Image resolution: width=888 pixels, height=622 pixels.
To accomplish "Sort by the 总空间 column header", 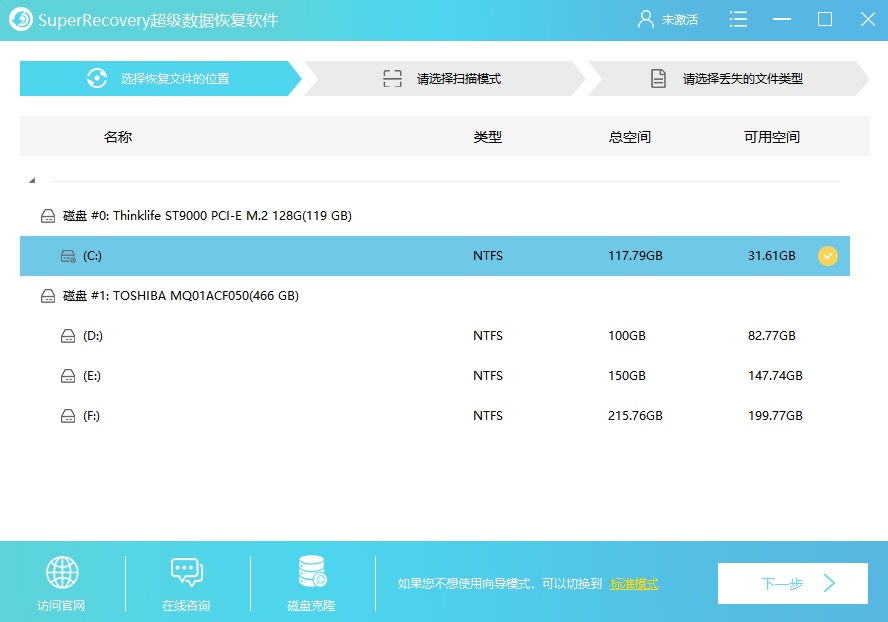I will click(630, 137).
